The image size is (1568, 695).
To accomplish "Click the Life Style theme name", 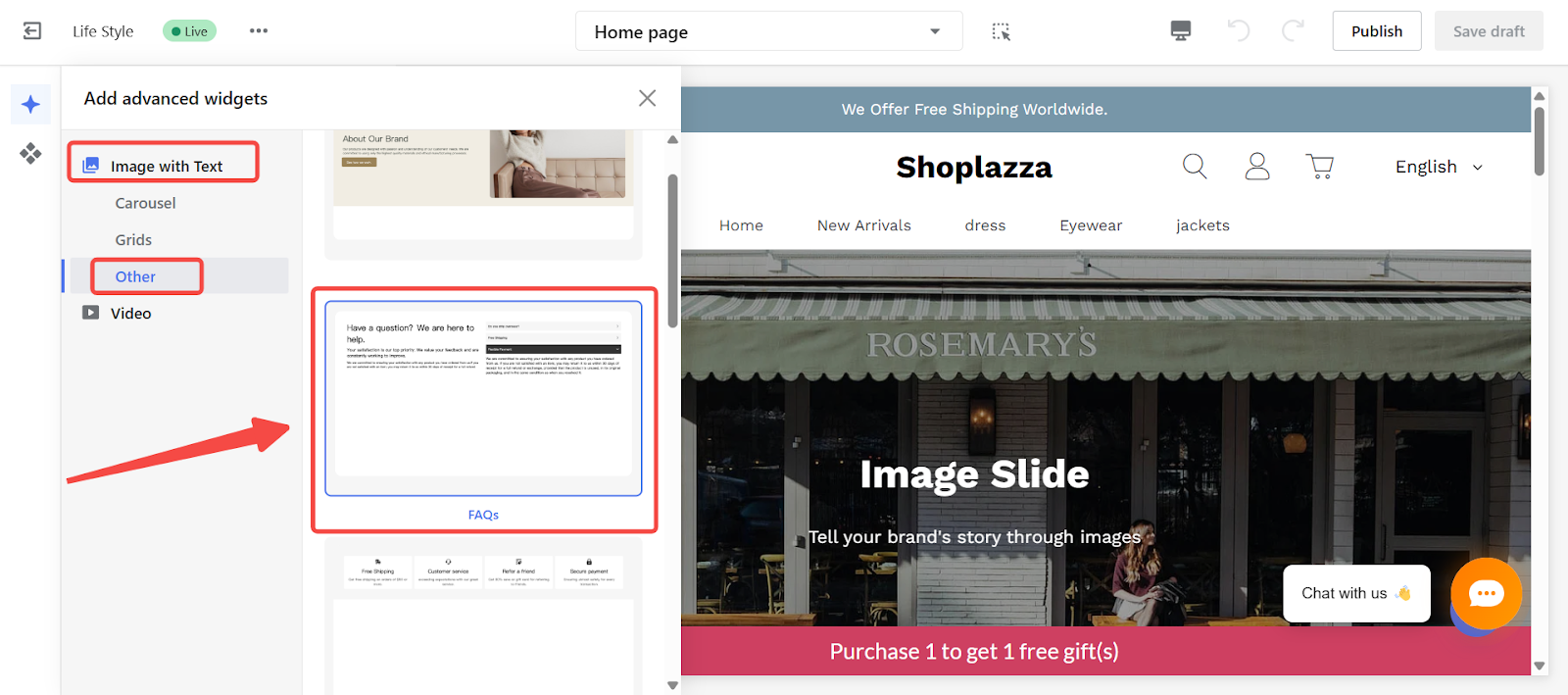I will coord(103,31).
